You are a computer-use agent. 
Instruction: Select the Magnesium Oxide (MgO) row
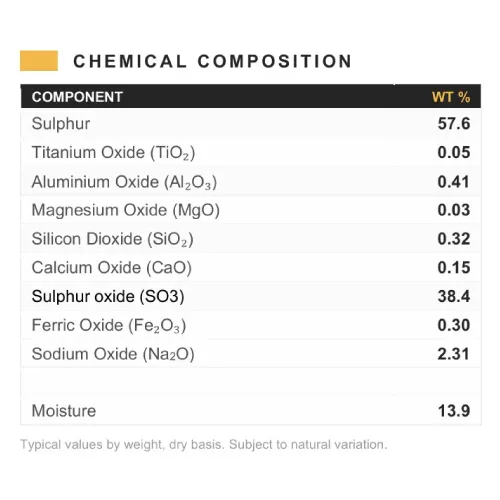click(x=251, y=210)
